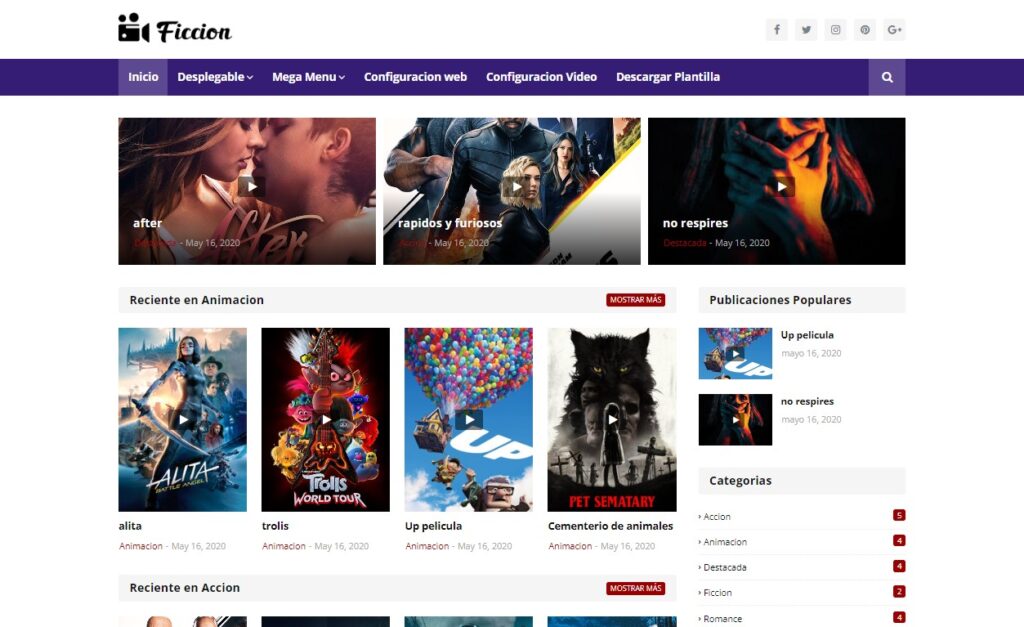
Task: Expand the Desplegable dropdown menu
Action: pyautogui.click(x=215, y=77)
